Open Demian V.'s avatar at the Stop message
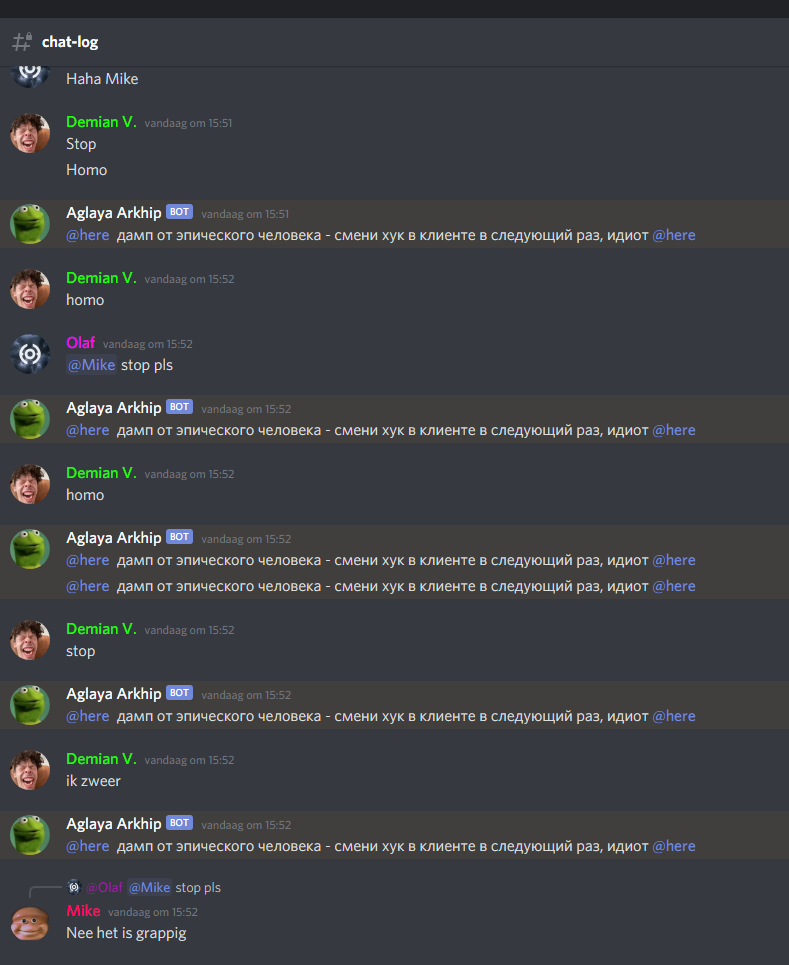Screen dimensions: 789x965 30,133
